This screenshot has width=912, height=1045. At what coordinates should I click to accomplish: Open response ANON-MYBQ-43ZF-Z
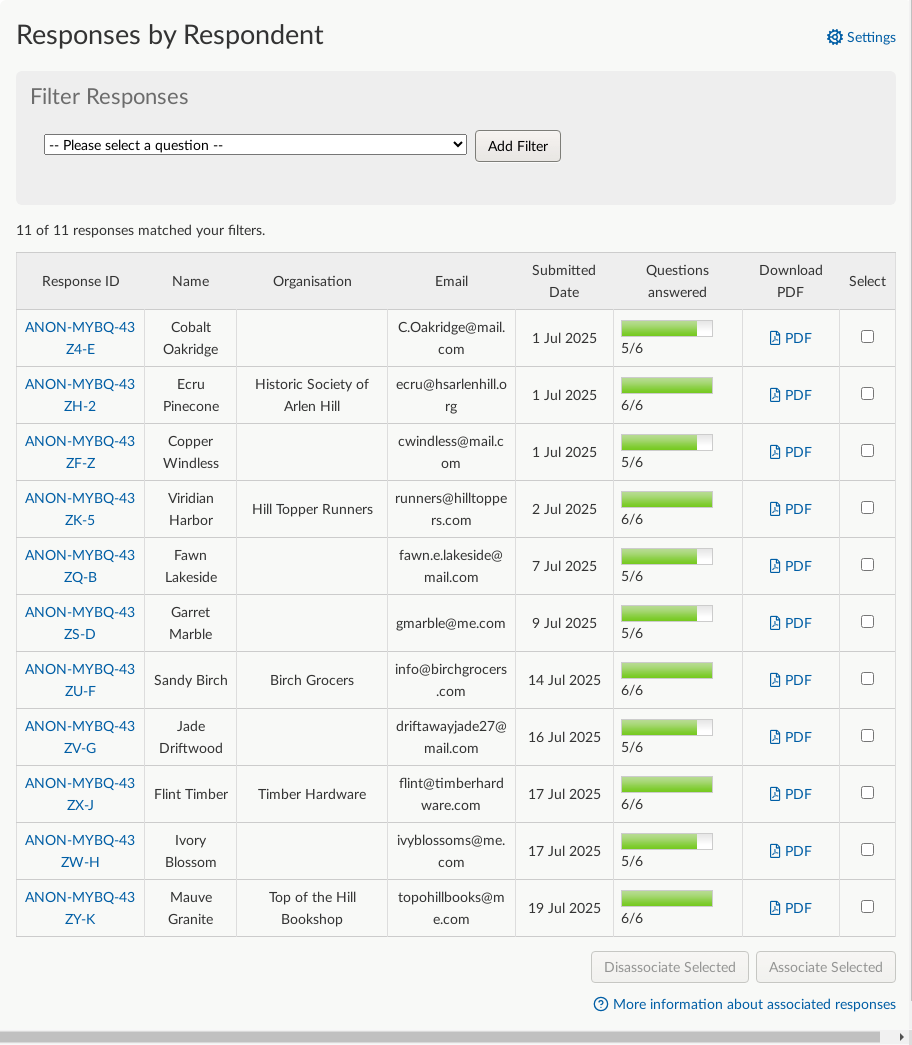80,452
